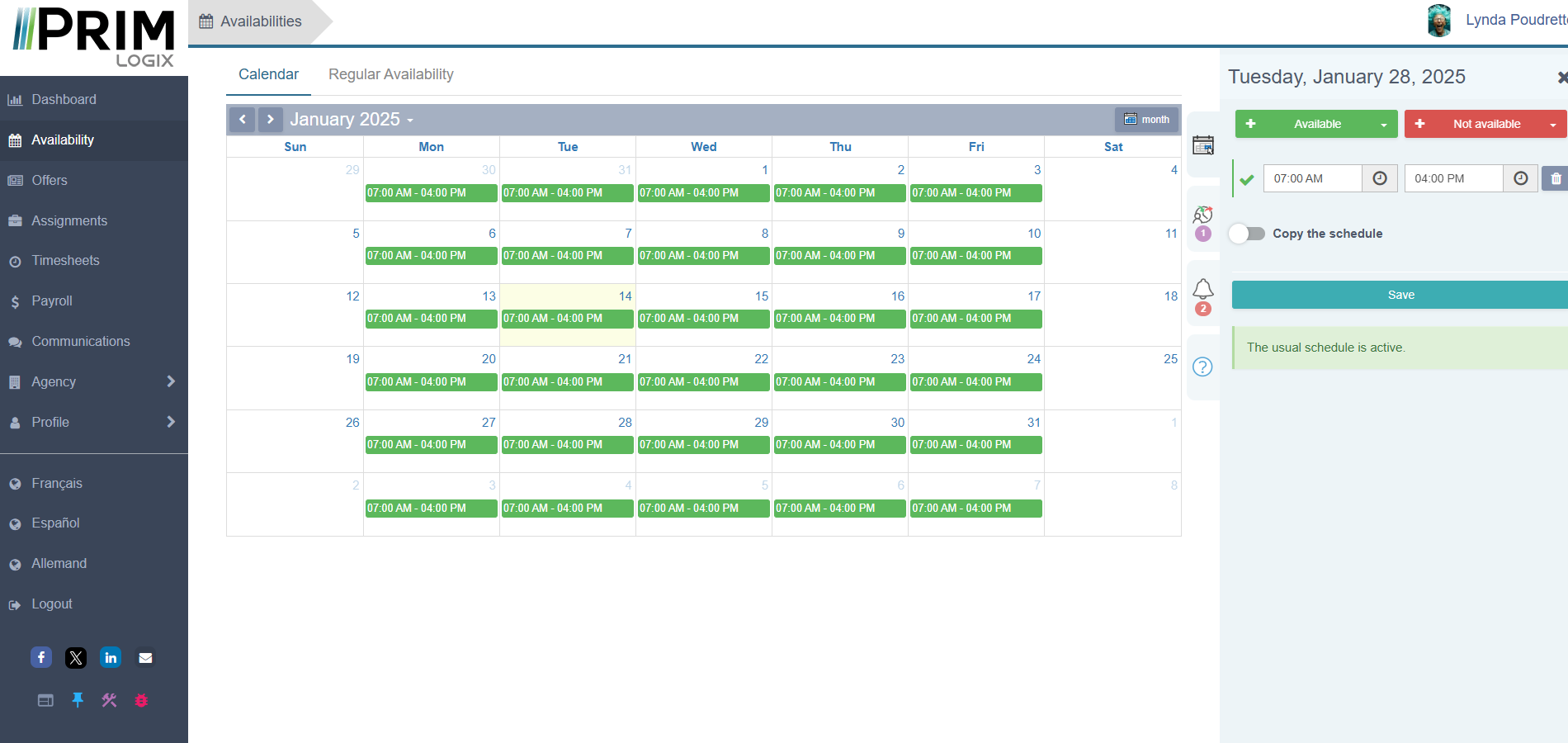The image size is (1568, 743).
Task: Click the notification bell icon
Action: pyautogui.click(x=1202, y=289)
